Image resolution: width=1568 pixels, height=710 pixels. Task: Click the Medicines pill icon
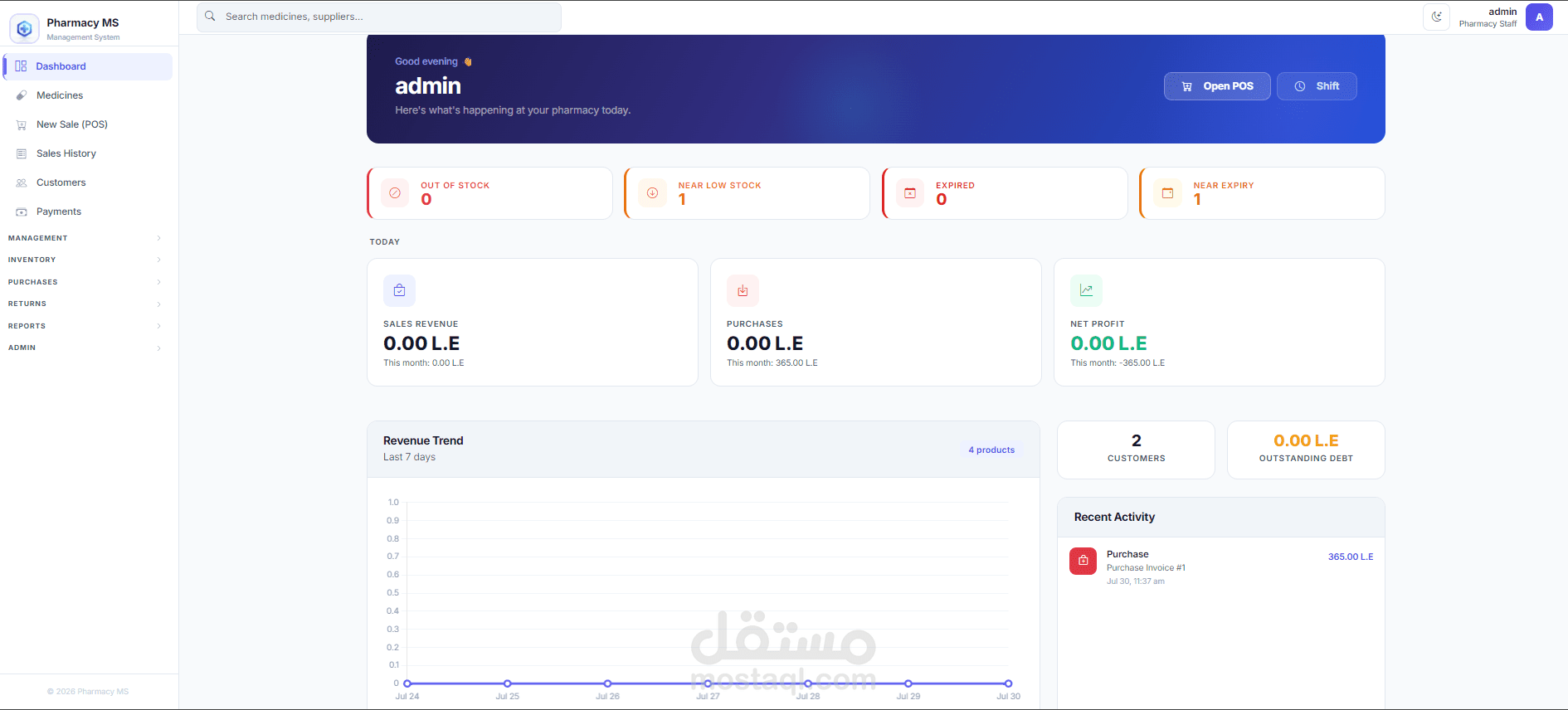pyautogui.click(x=22, y=95)
